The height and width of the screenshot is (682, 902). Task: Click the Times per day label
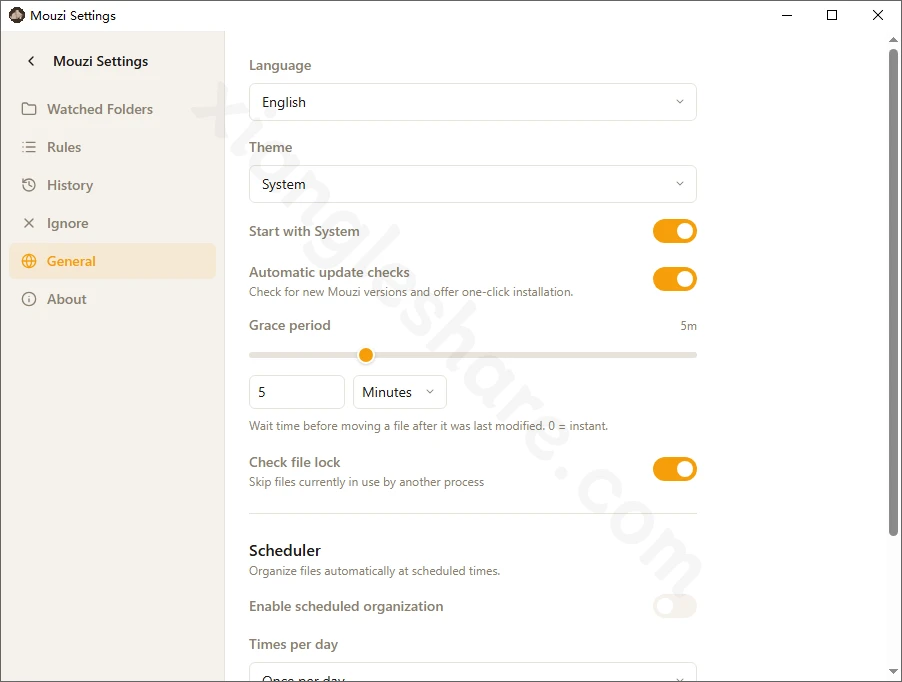[293, 644]
